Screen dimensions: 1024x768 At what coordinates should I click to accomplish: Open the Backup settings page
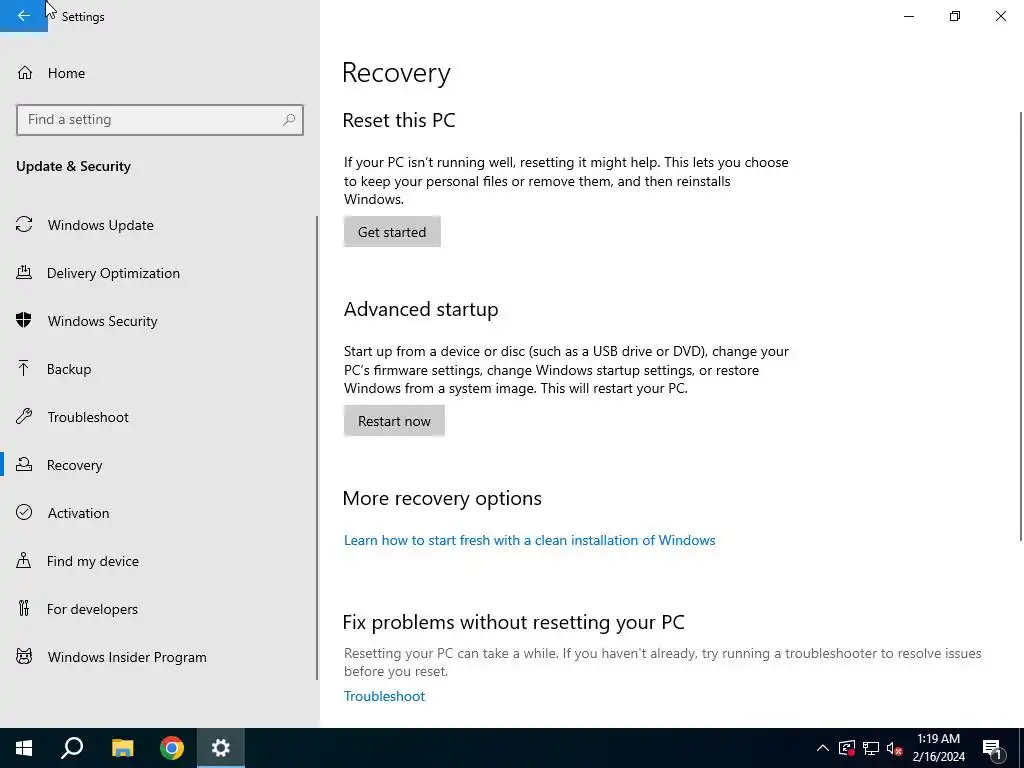[69, 369]
